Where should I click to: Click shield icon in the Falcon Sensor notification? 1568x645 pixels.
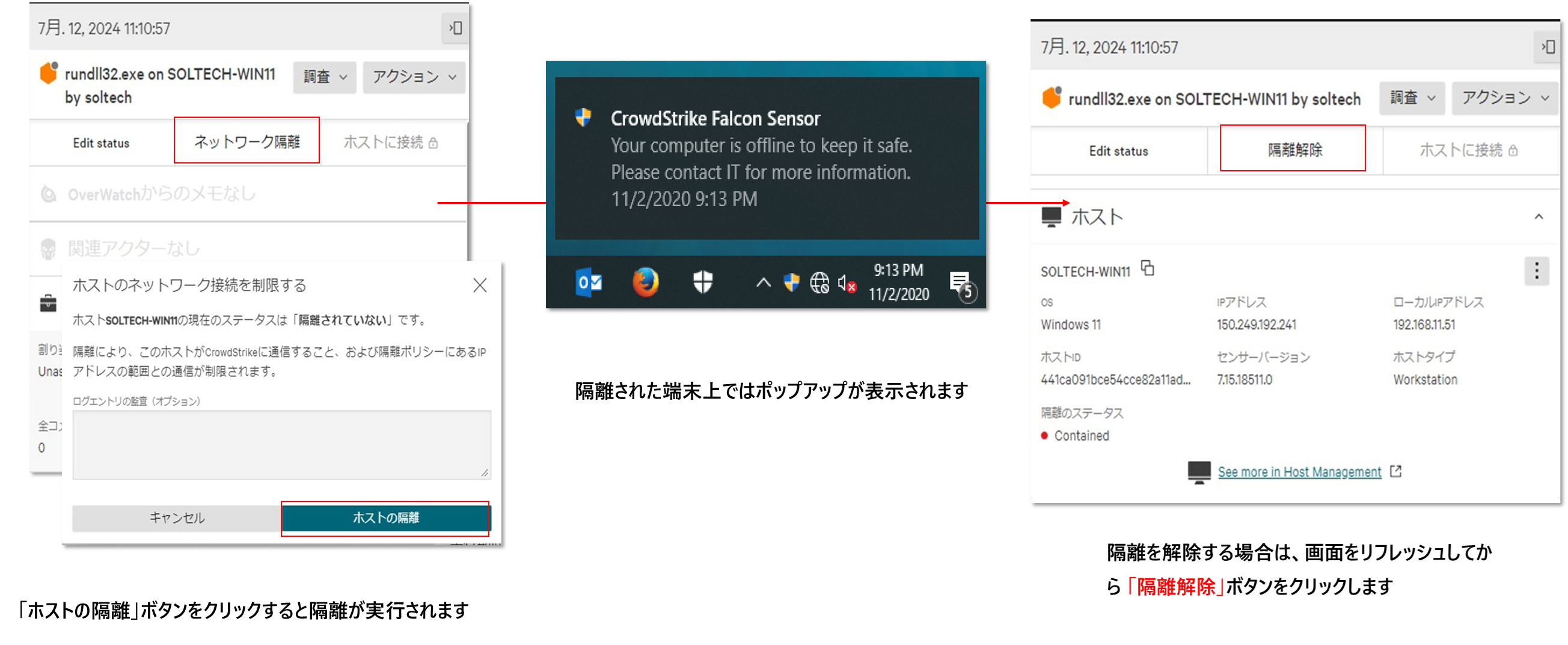pos(583,117)
